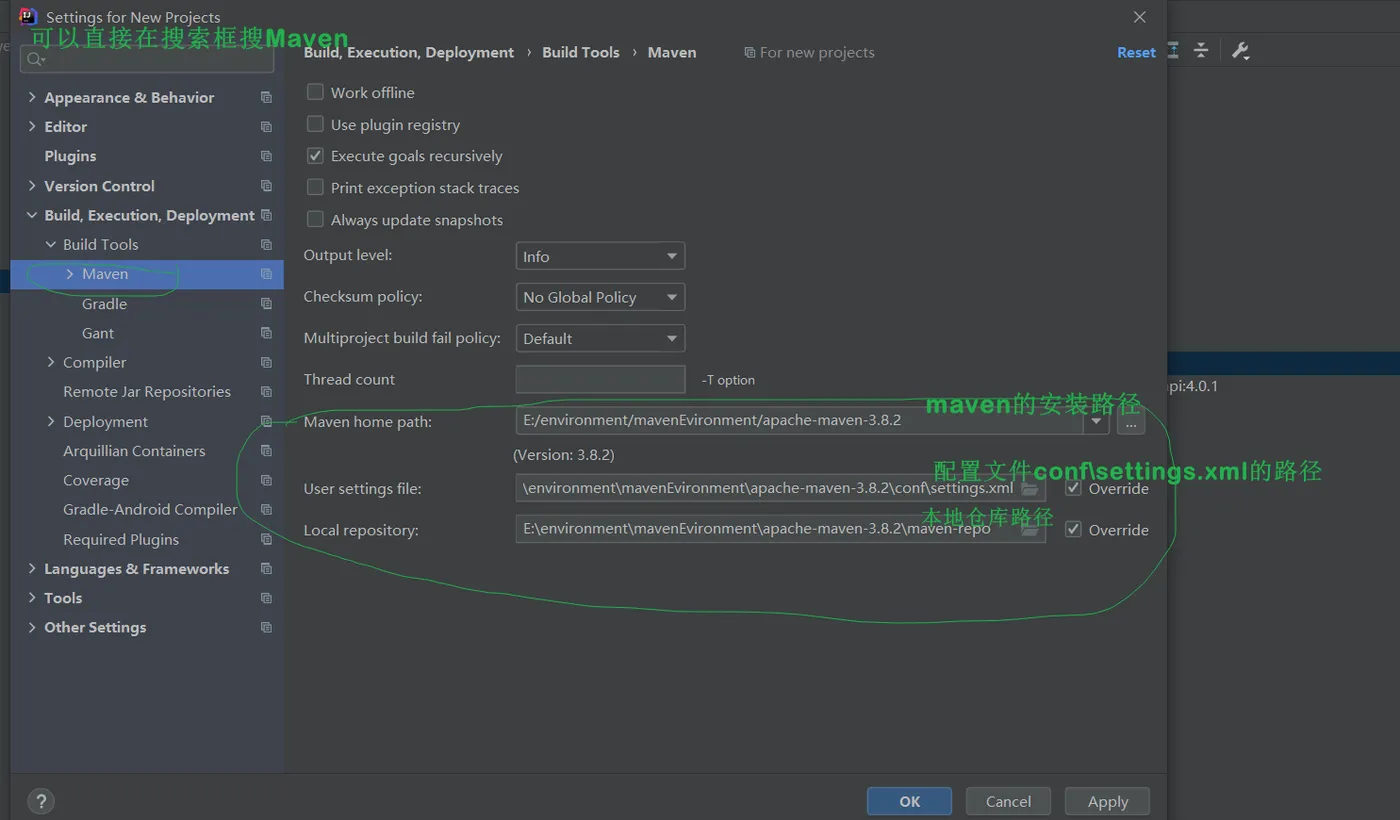The width and height of the screenshot is (1400, 820).
Task: Click the scope icon on the Required Plugins row
Action: tap(266, 539)
